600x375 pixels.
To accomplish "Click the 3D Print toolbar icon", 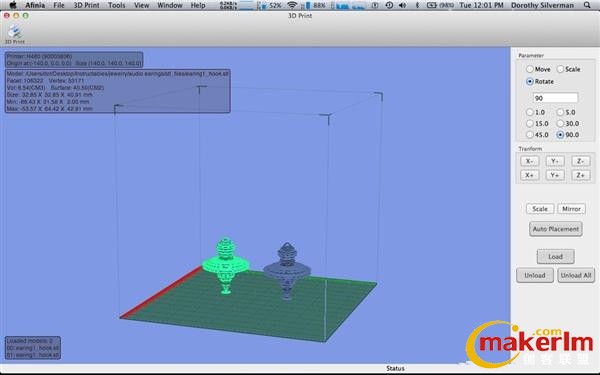I will (15, 34).
